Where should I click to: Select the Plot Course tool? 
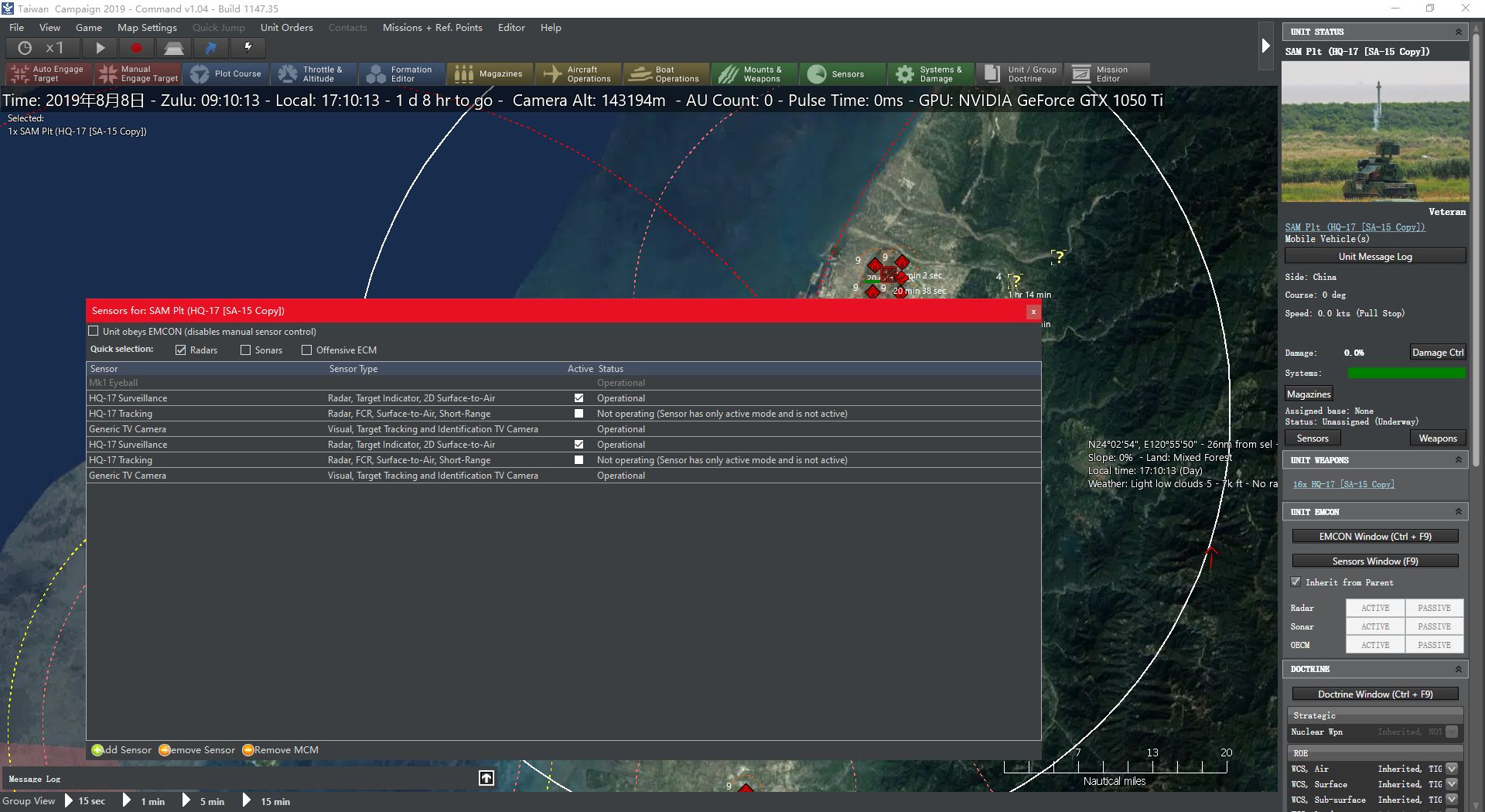227,74
